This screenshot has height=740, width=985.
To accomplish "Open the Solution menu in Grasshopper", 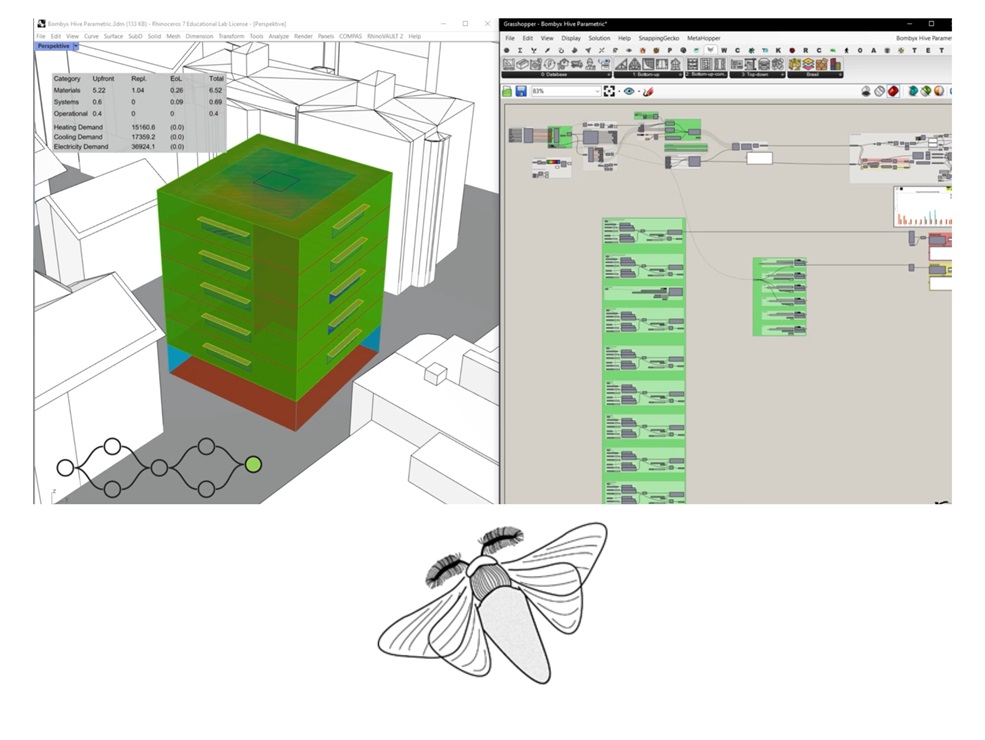I will pyautogui.click(x=599, y=38).
